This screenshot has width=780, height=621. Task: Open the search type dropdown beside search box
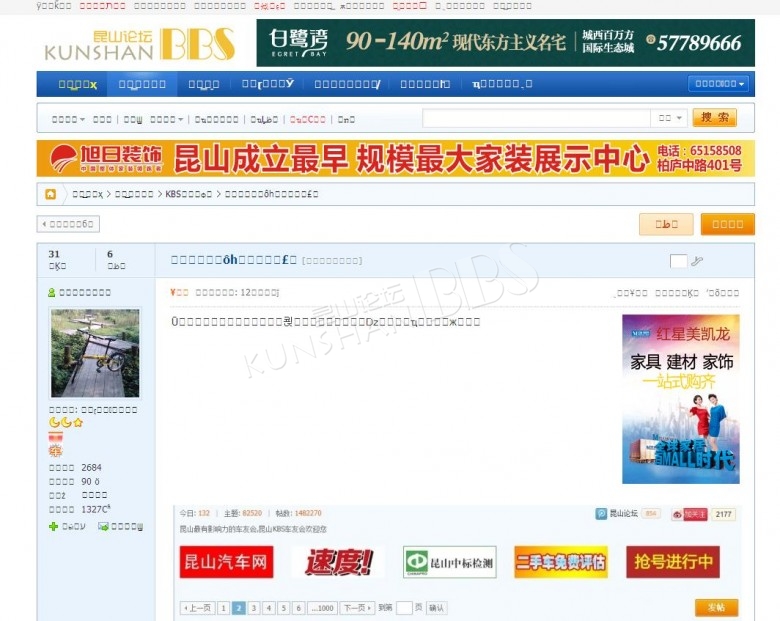pos(669,118)
